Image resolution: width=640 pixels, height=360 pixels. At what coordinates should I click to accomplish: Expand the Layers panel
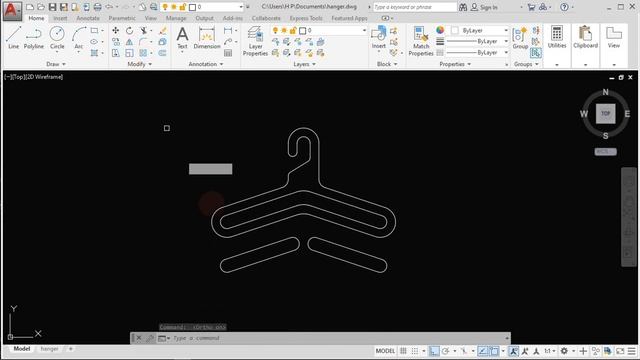[304, 64]
